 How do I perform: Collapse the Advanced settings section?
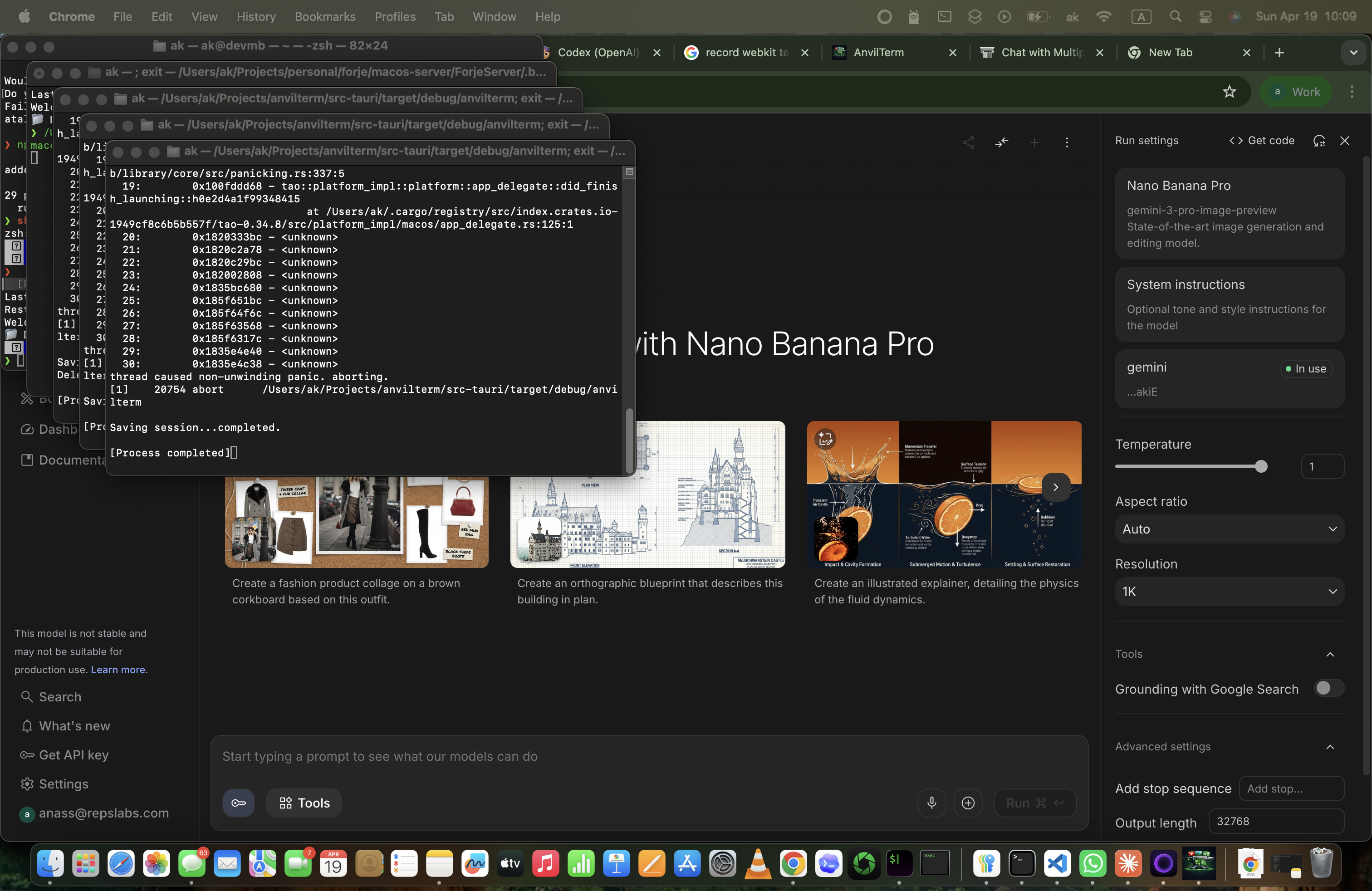pos(1330,747)
